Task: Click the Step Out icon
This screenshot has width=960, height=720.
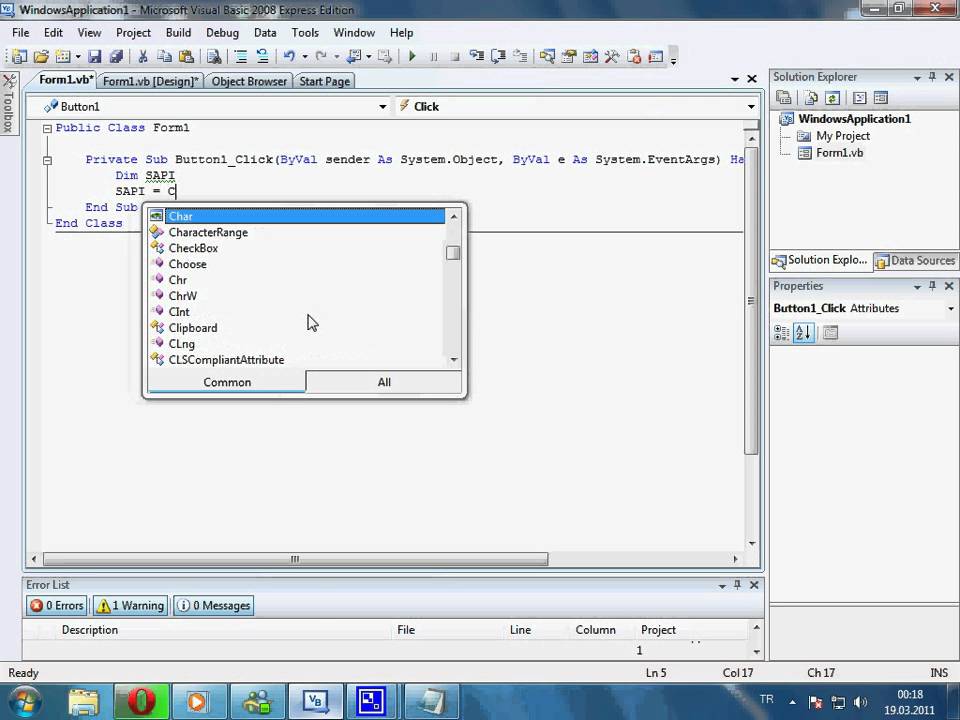Action: pos(520,57)
